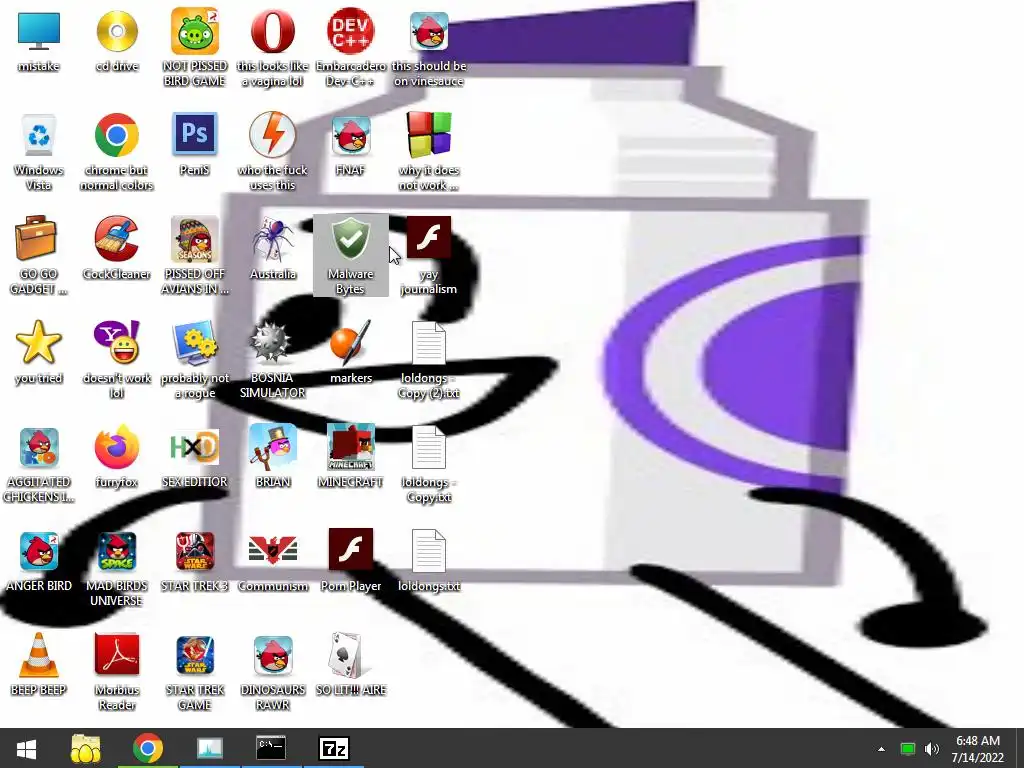Open the 'cd drive' disc icon

point(117,31)
